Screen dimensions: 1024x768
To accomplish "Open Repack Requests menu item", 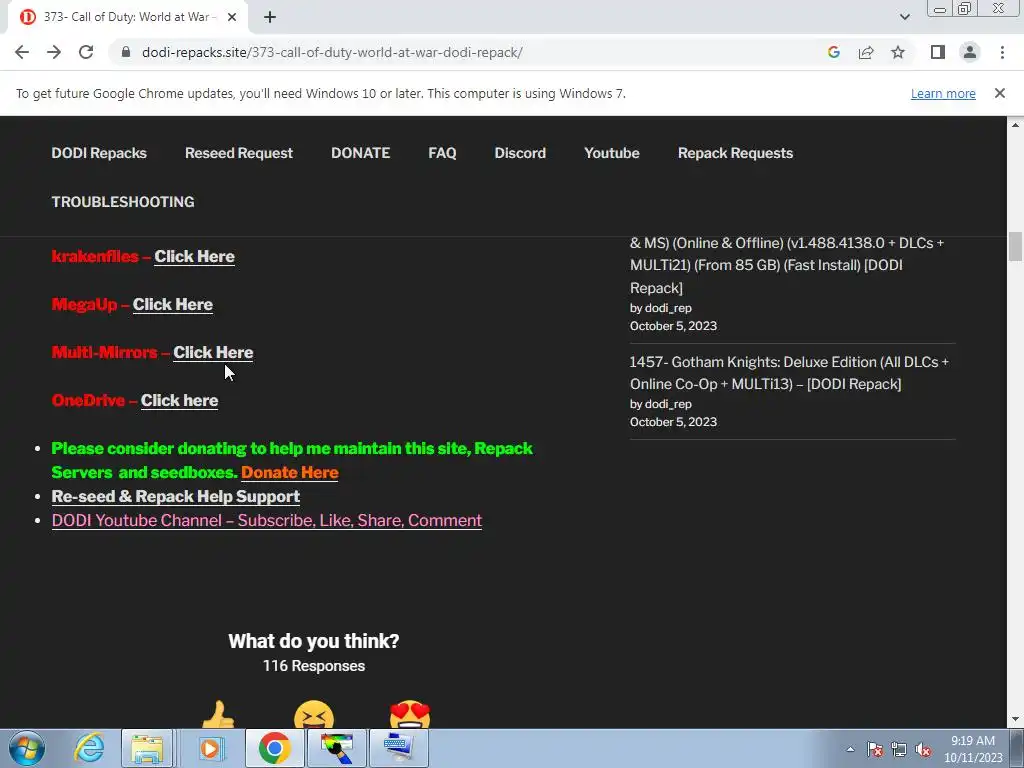I will click(735, 153).
